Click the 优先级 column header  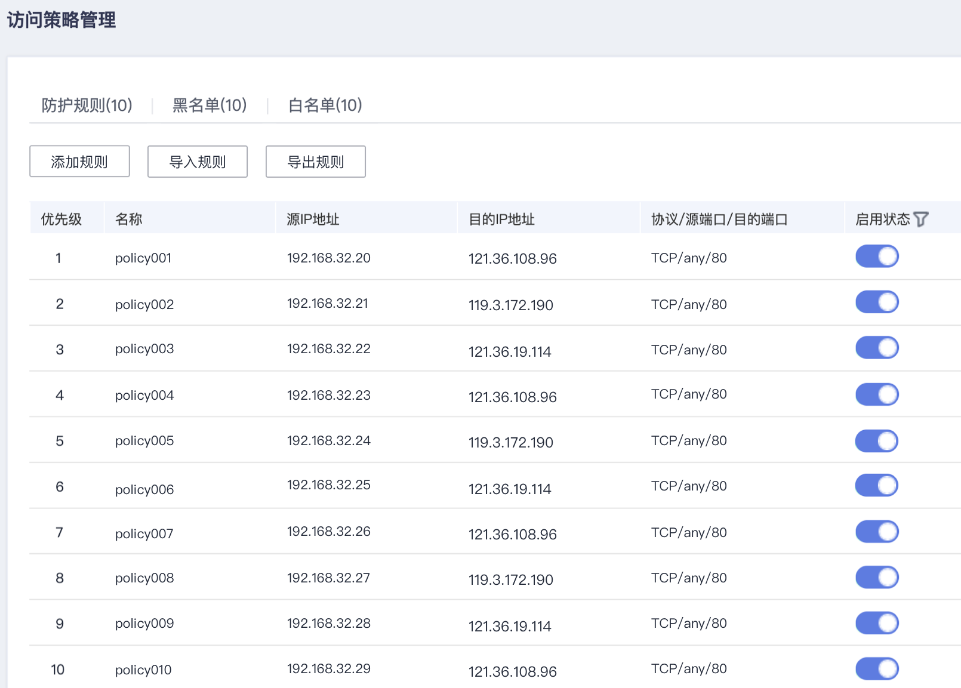[61, 219]
